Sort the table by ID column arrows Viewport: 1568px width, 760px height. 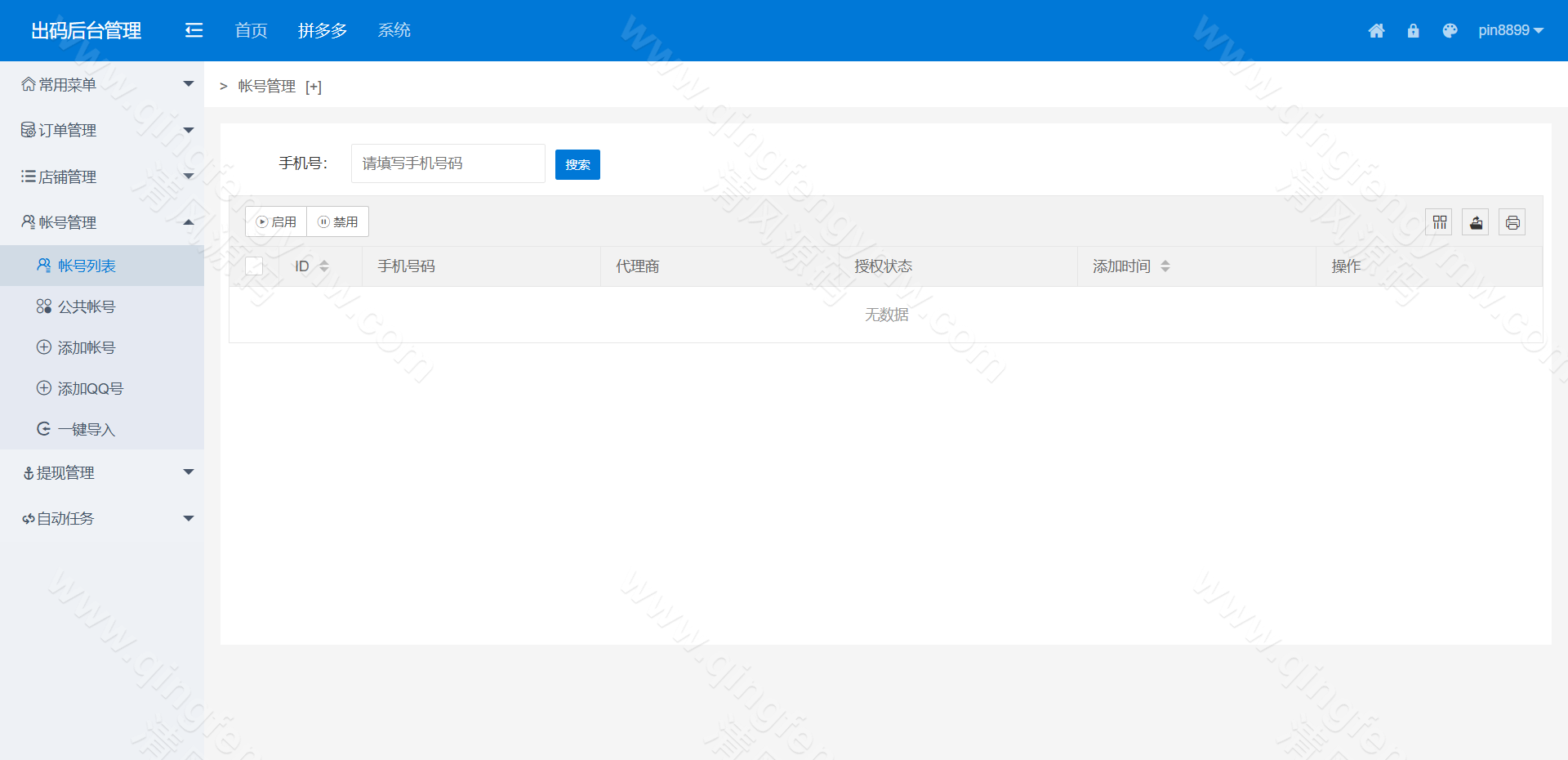(324, 266)
